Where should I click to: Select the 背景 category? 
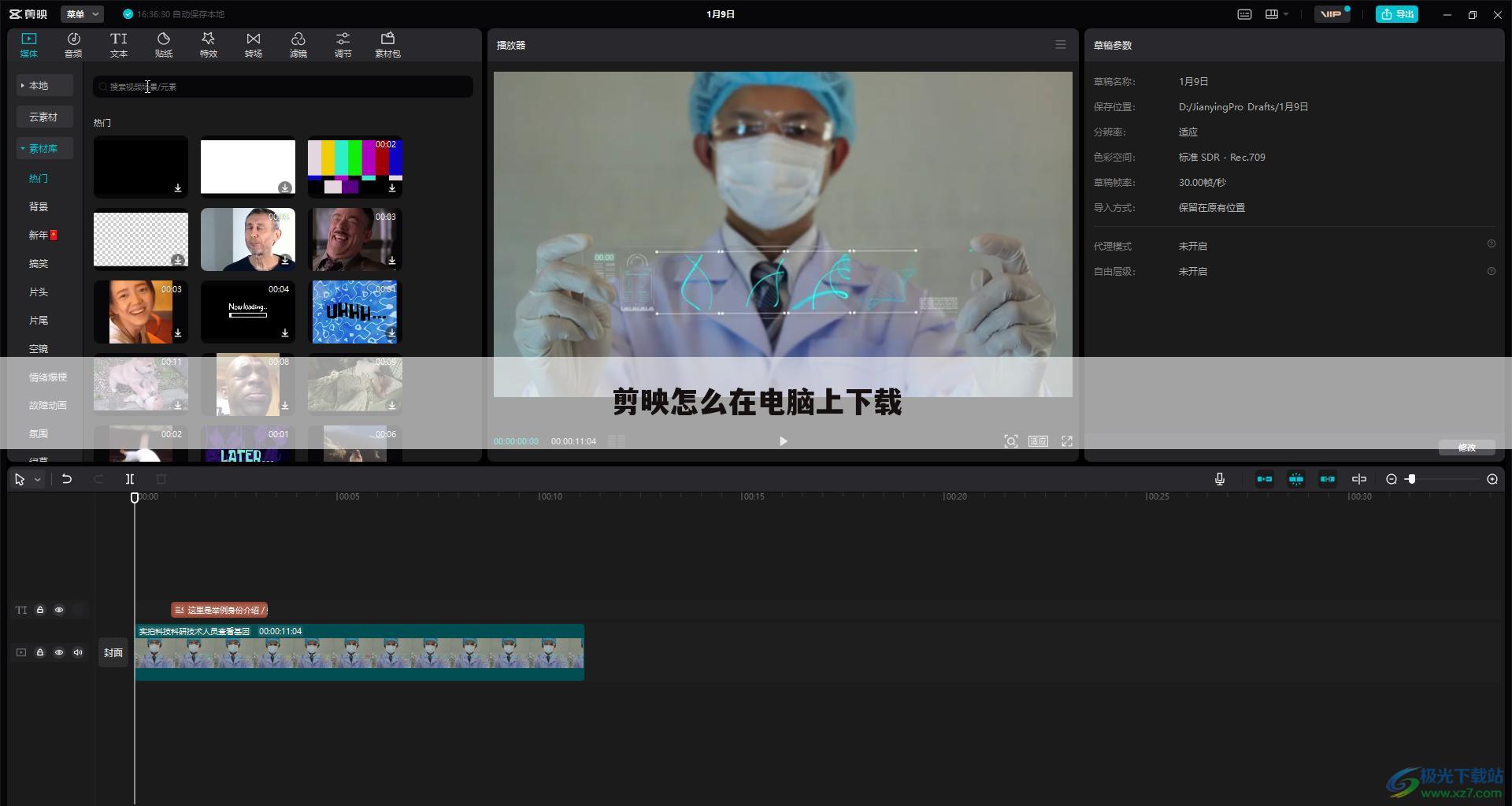pyautogui.click(x=39, y=206)
